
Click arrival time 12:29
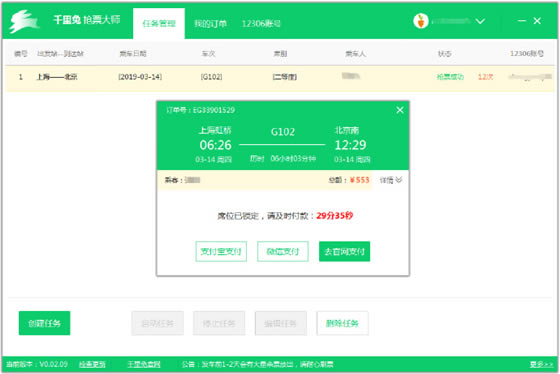pos(350,145)
